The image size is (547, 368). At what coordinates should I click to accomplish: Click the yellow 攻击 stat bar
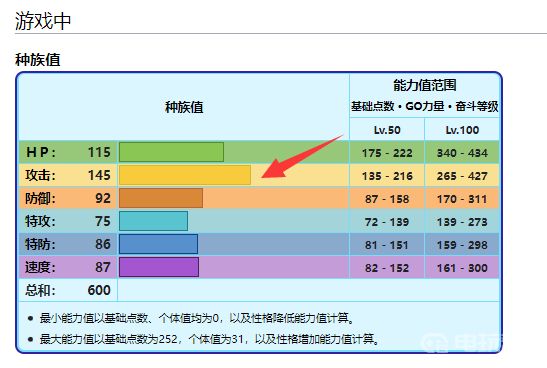[185, 175]
